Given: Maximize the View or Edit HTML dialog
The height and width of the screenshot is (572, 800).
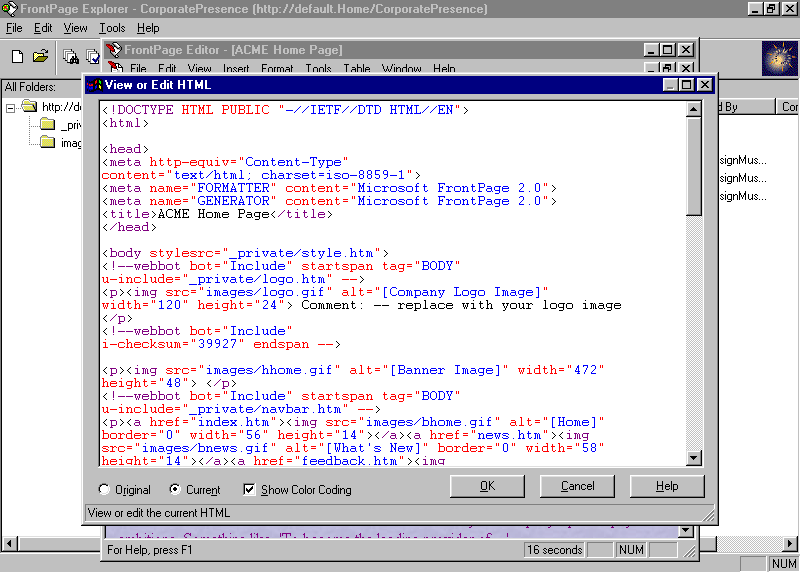Looking at the screenshot, I should click(687, 85).
